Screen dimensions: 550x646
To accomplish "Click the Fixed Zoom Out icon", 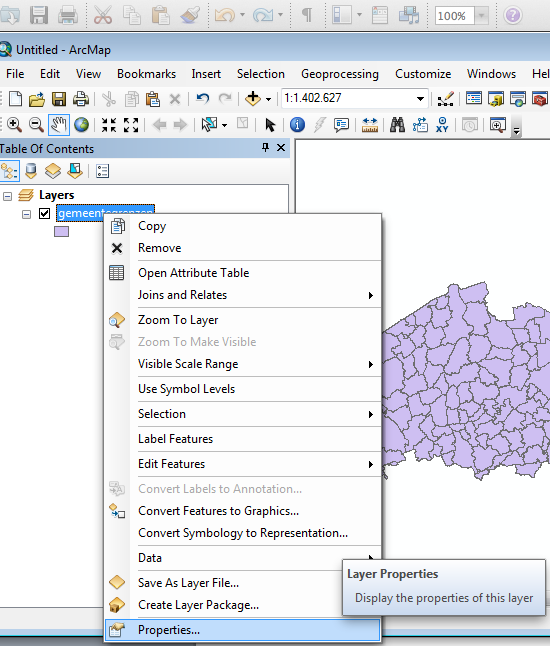I will click(131, 125).
